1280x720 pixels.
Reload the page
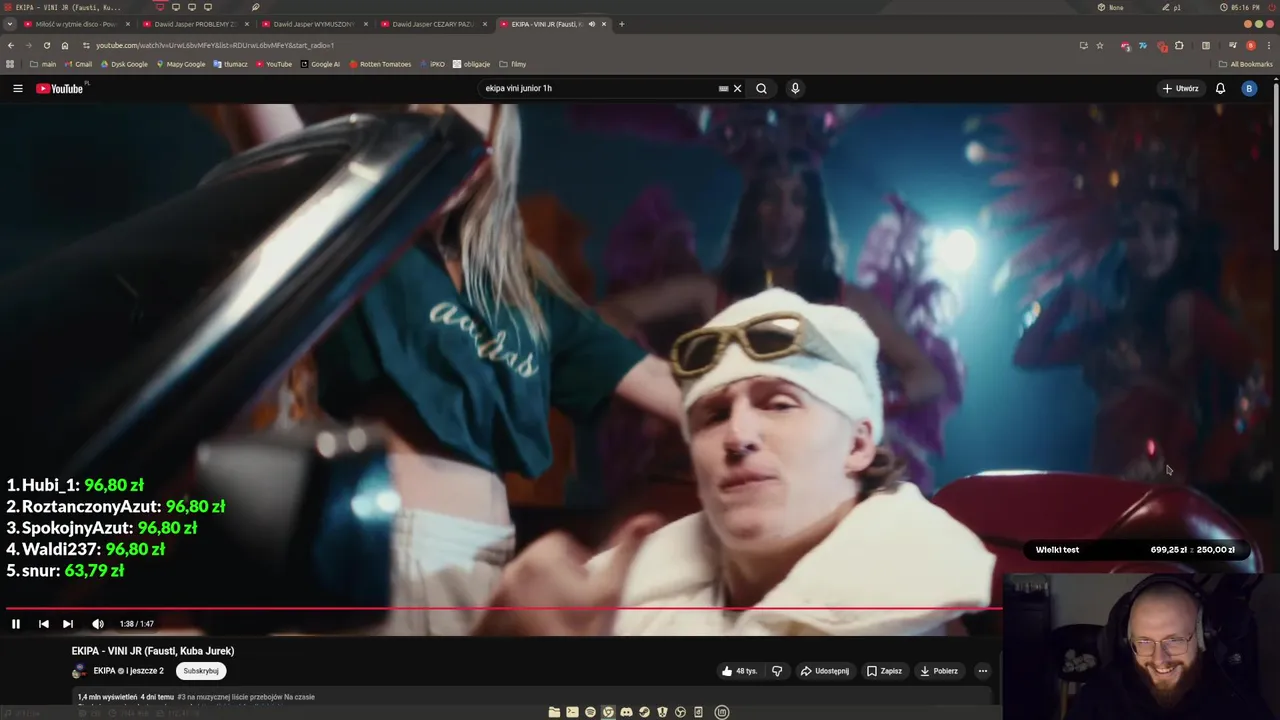coord(46,45)
